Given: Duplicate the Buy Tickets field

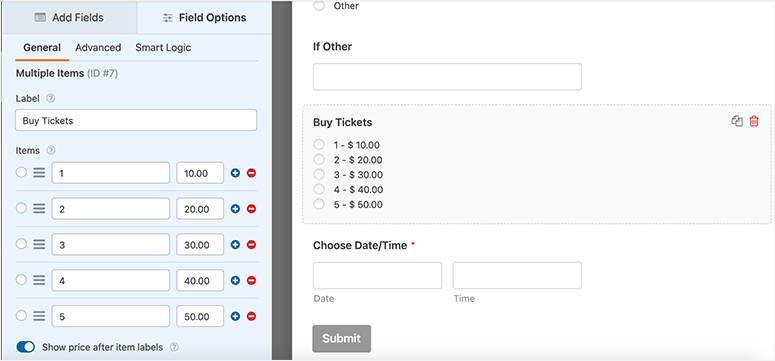Looking at the screenshot, I should tap(737, 121).
